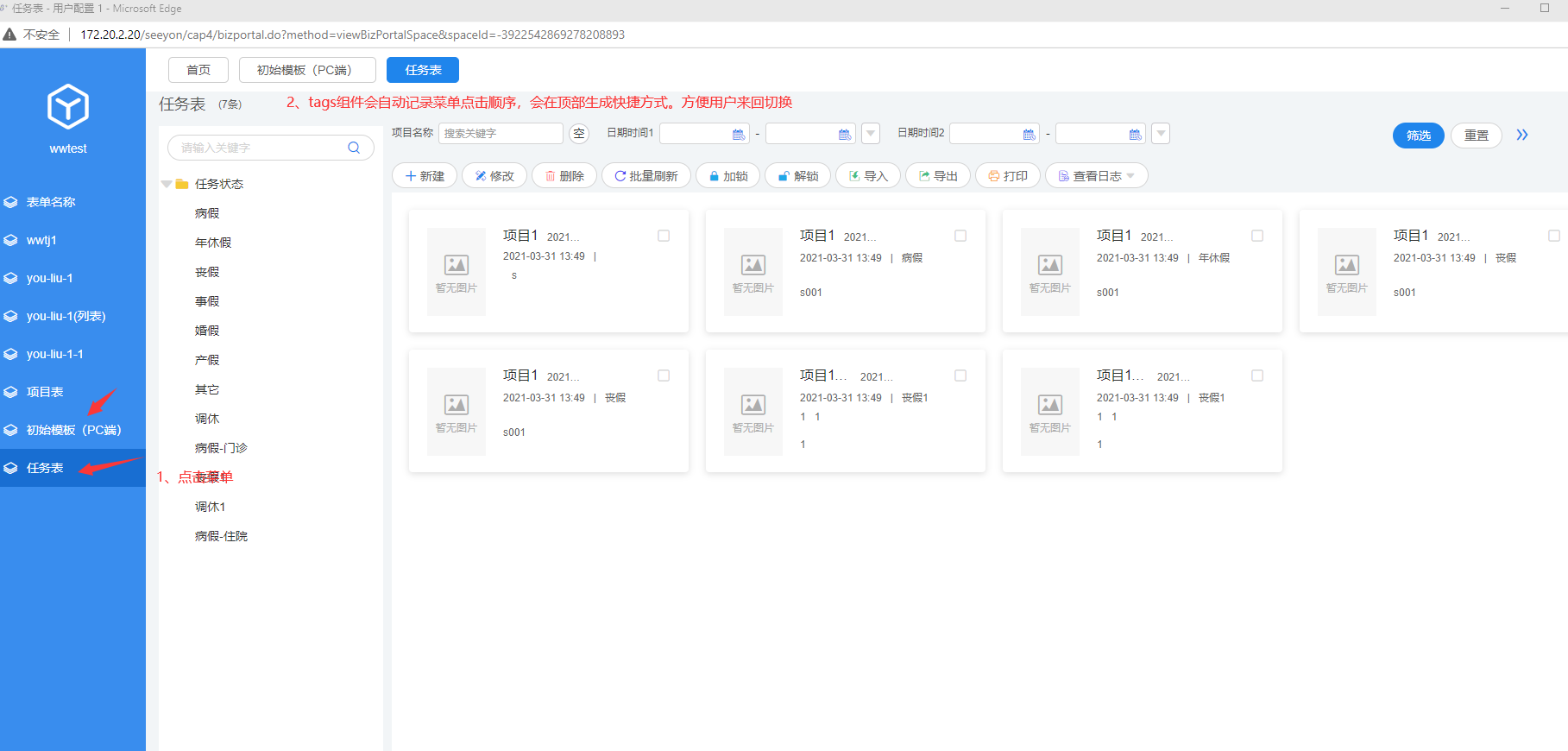
Task: Expand more filters with double chevron
Action: coord(1522,135)
